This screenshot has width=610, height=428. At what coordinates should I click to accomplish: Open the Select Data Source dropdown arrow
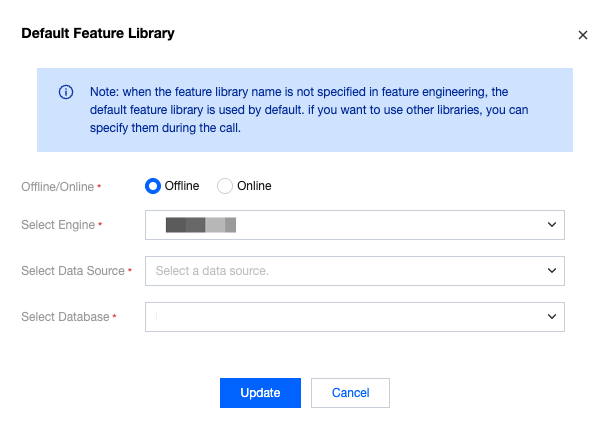551,270
